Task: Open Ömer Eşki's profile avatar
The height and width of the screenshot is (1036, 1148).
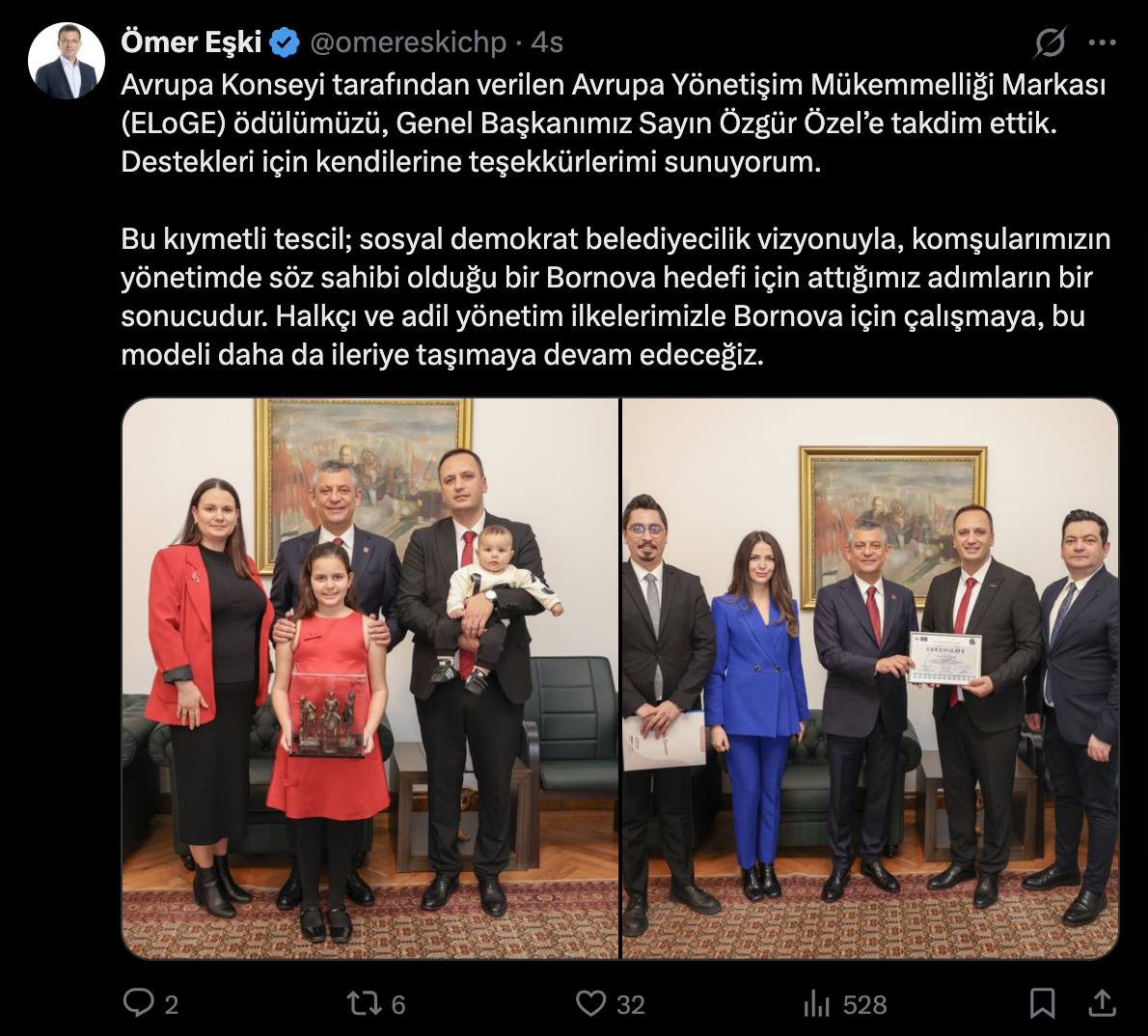Action: [x=66, y=62]
